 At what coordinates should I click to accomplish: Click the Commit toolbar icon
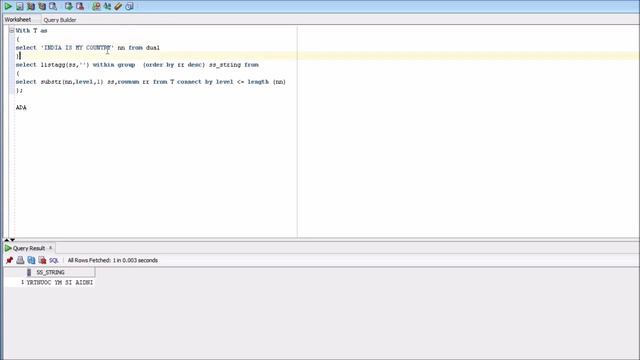(x=69, y=6)
